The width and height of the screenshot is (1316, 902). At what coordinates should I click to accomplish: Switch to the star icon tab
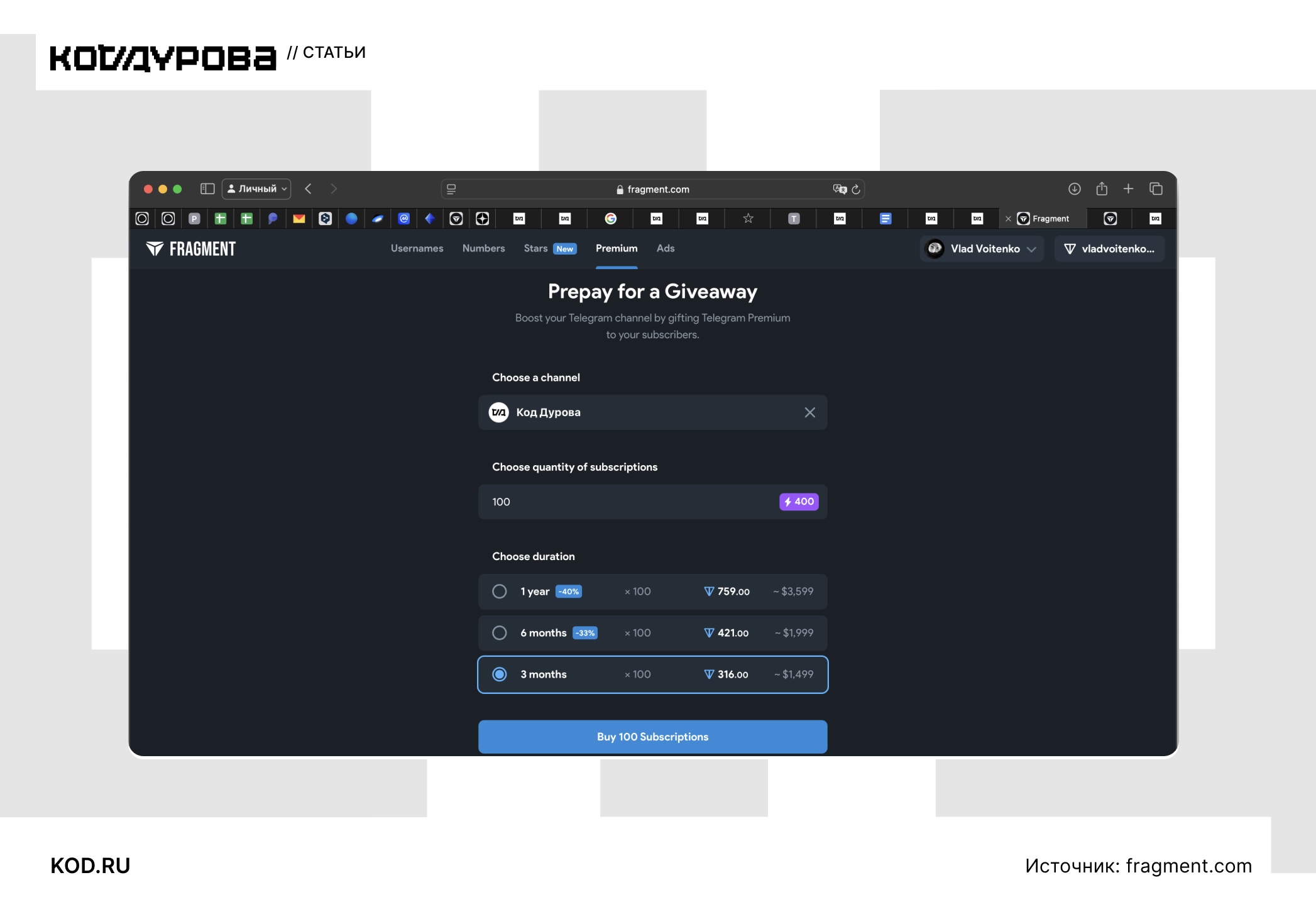[748, 219]
